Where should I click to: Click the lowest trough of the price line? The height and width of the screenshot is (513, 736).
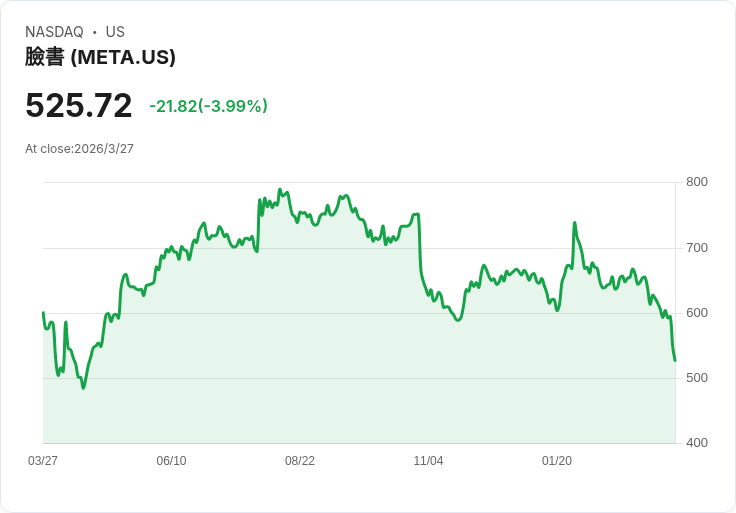83,387
